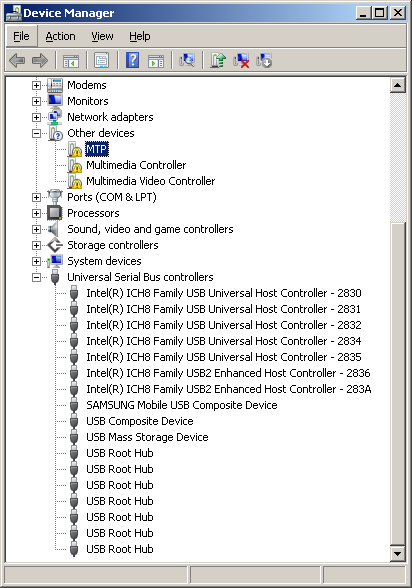Click the Update Driver Software toolbar icon
Screen dimensions: 412x588
[218, 60]
